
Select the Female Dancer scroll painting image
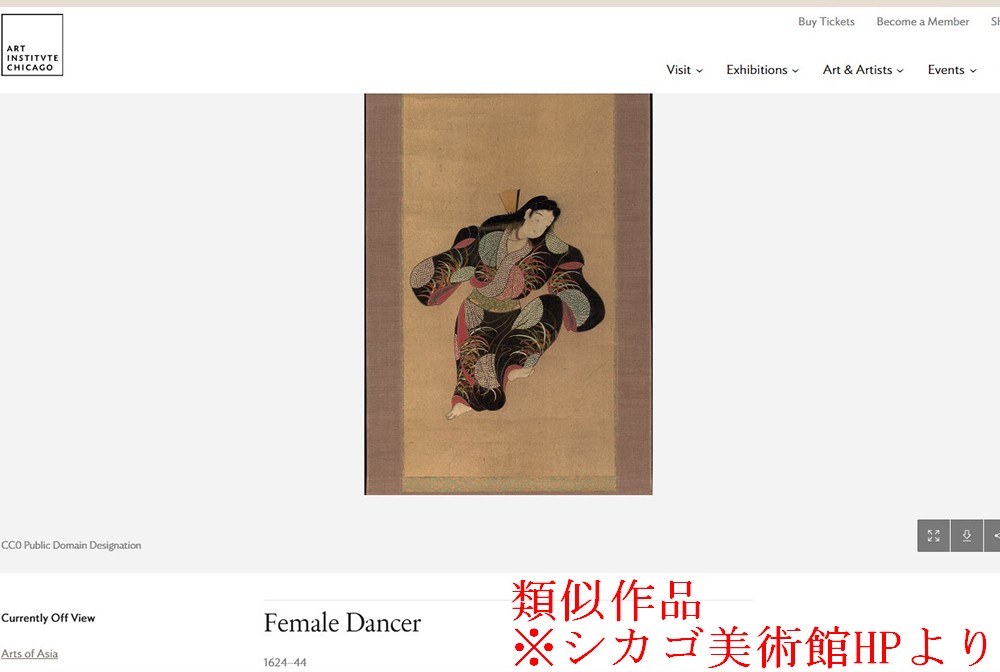tap(508, 294)
